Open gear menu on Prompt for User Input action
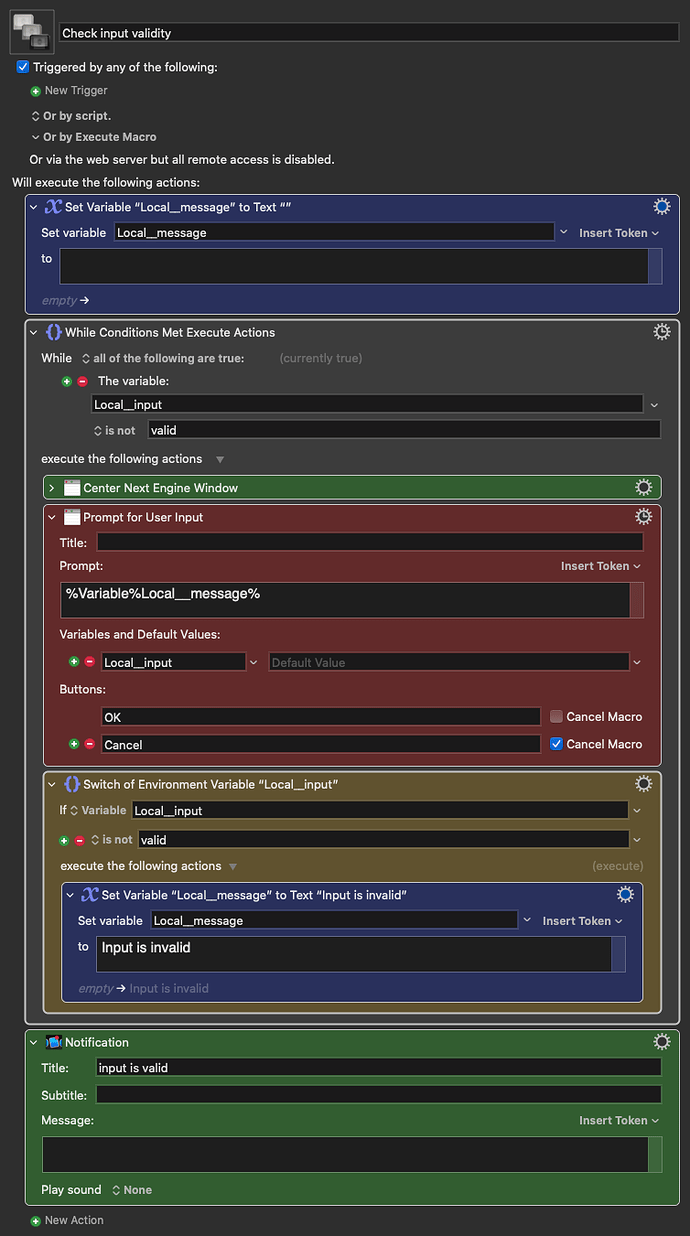This screenshot has width=690, height=1236. pyautogui.click(x=643, y=516)
